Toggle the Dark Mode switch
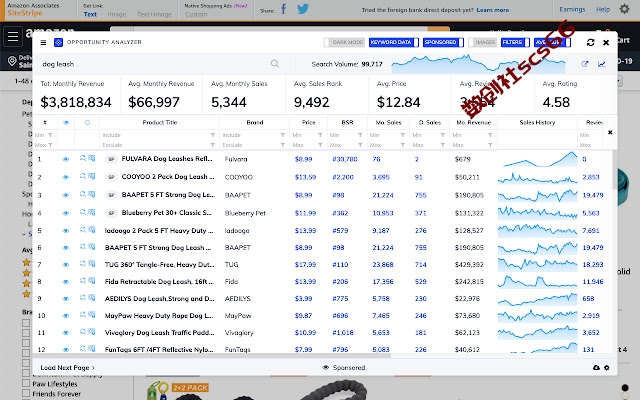 click(x=344, y=42)
